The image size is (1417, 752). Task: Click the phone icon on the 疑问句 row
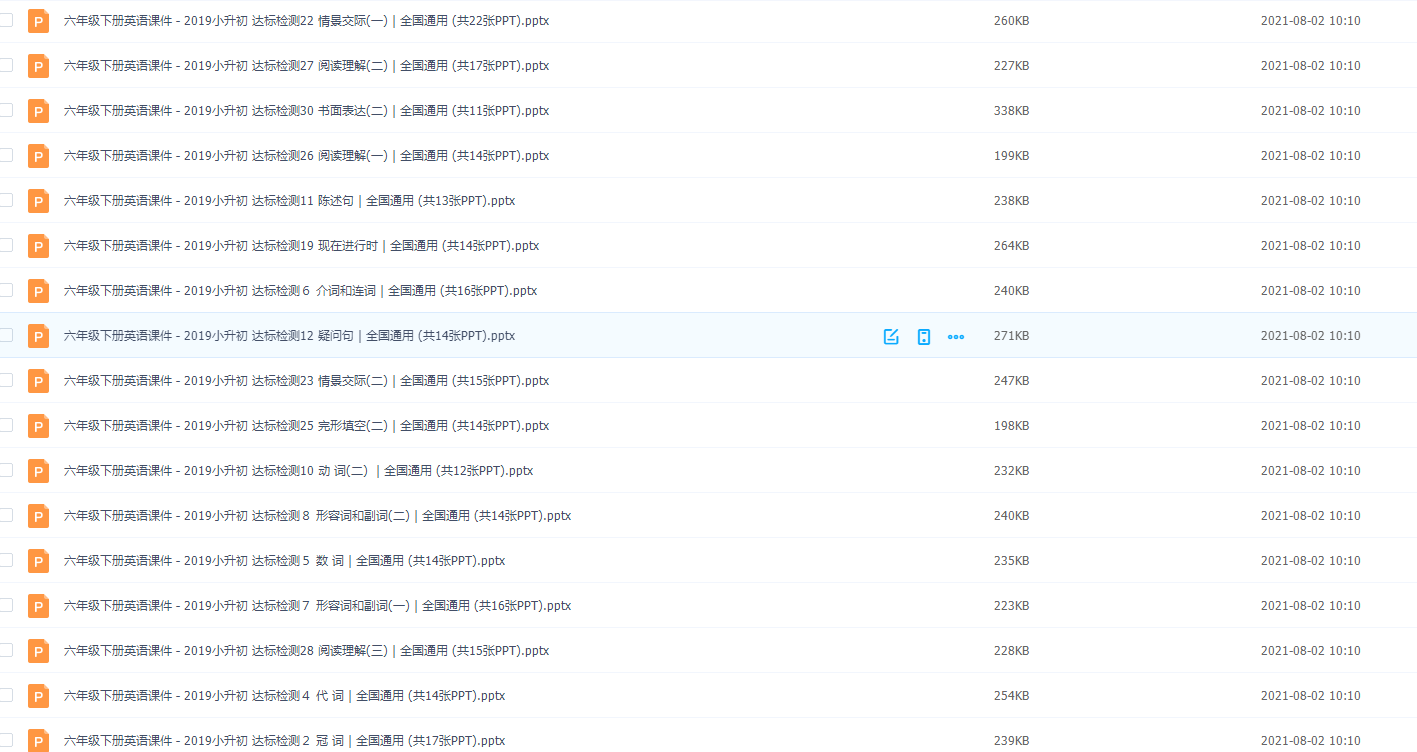pos(924,337)
